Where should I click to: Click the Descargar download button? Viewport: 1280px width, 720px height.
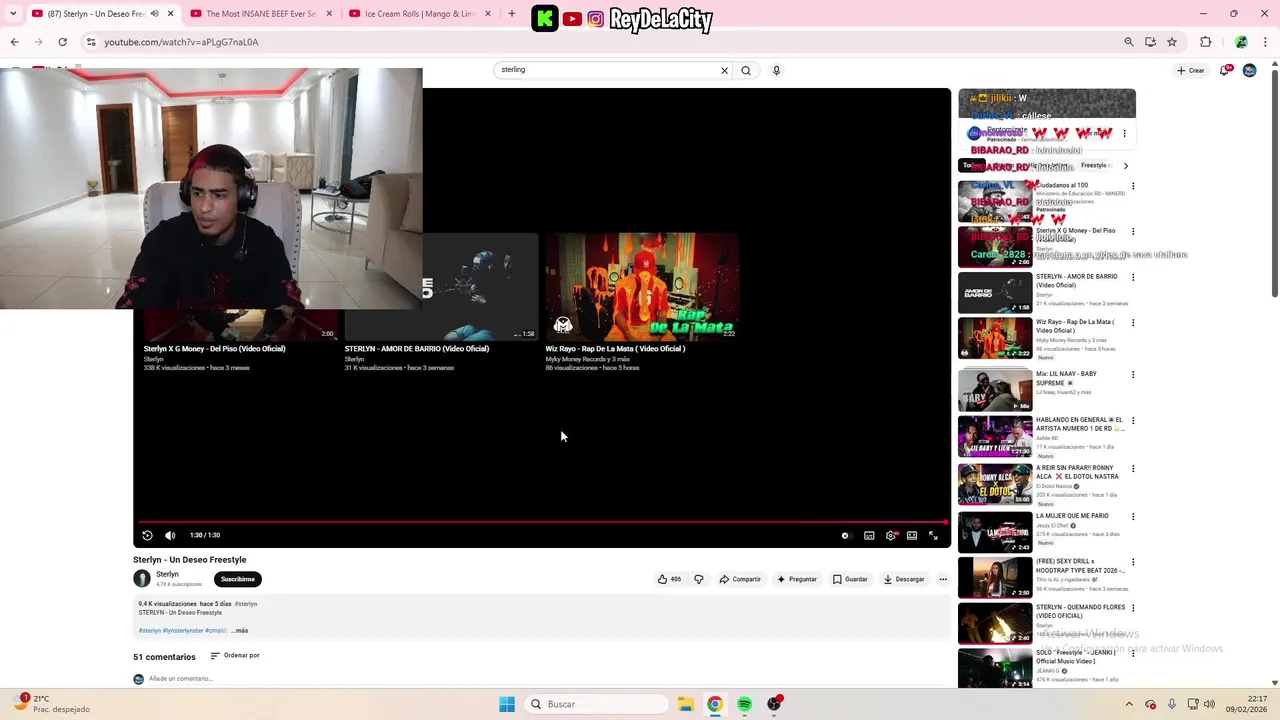904,579
